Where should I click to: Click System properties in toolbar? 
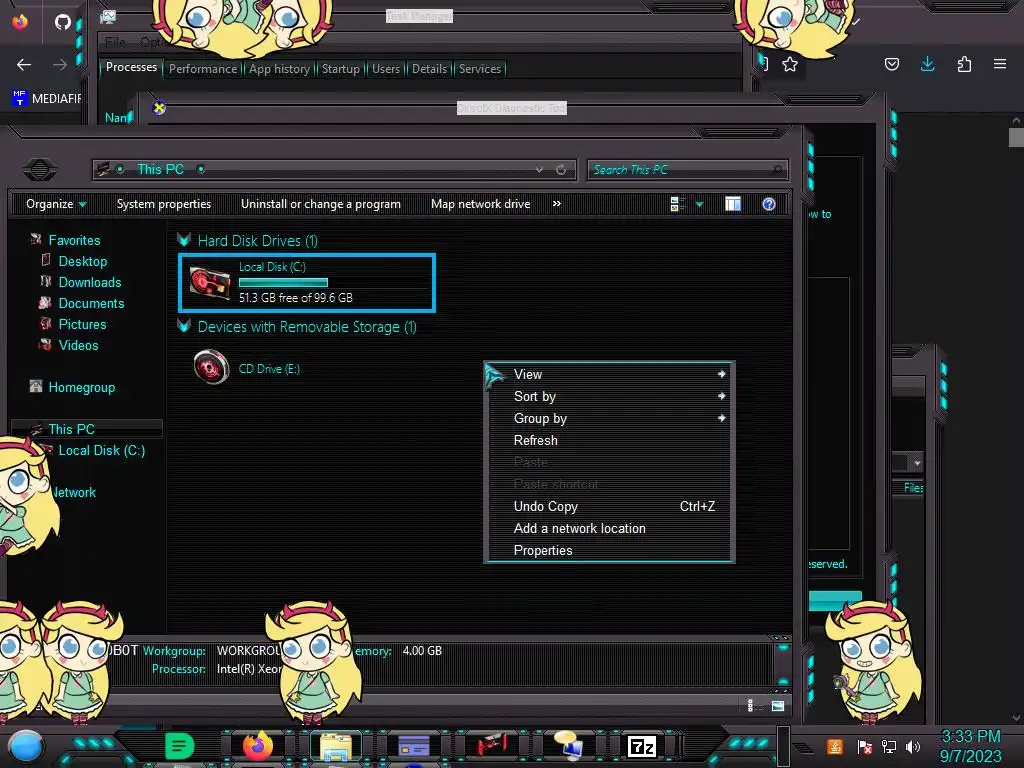[x=164, y=204]
